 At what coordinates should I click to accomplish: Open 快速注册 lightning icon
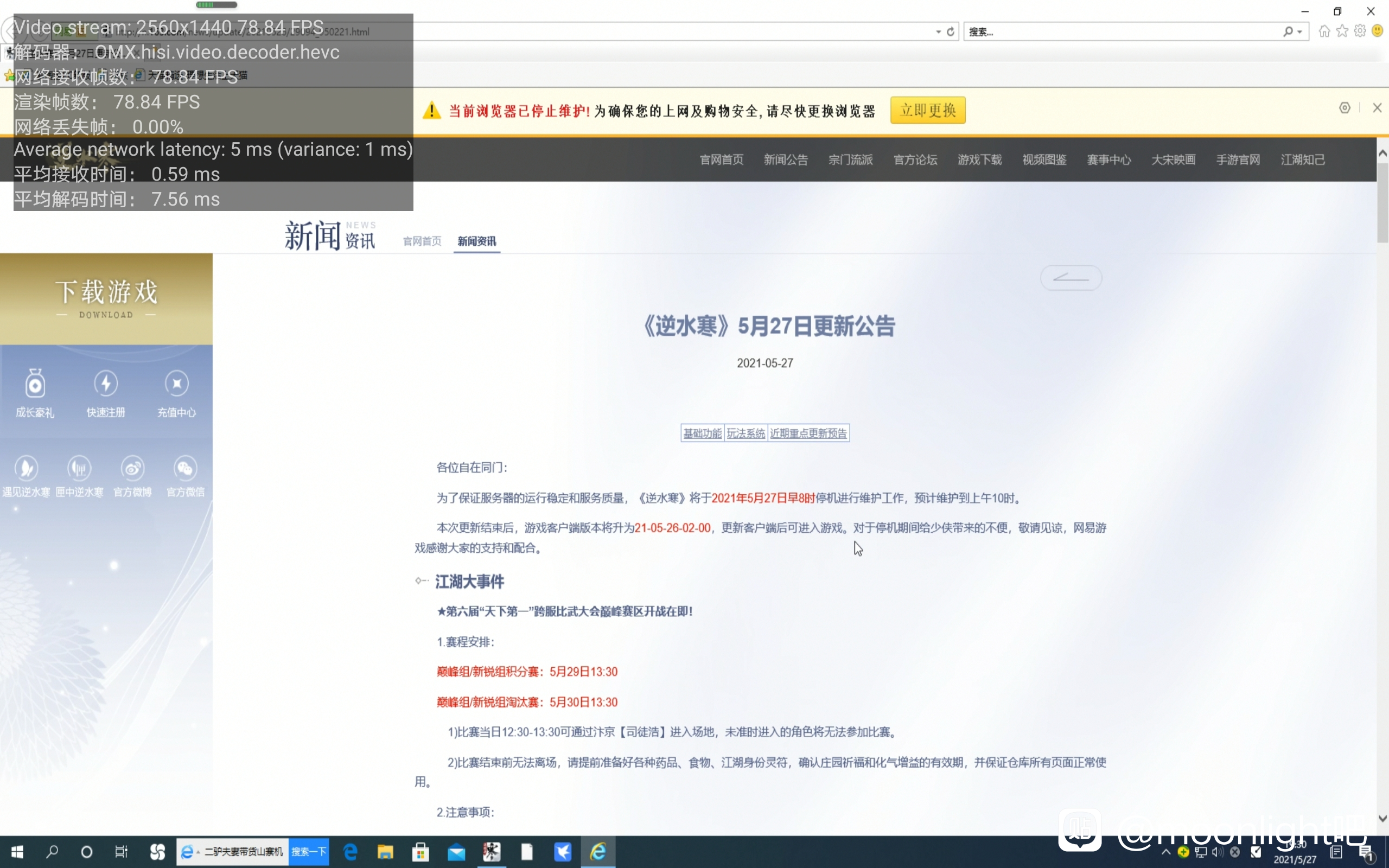pos(106,383)
